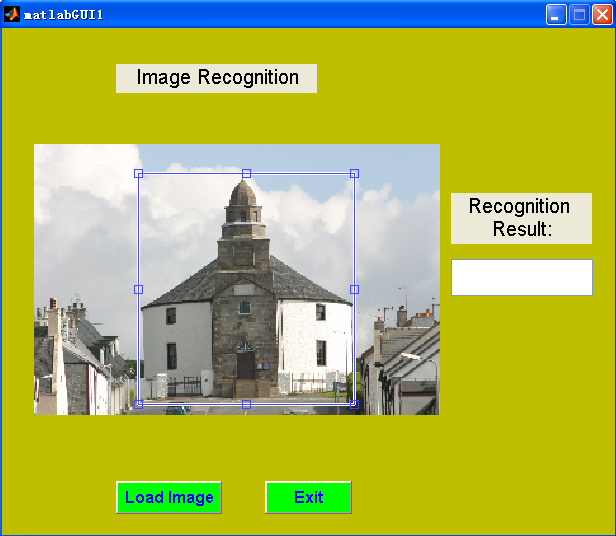Click the green Exit button
This screenshot has height=536, width=616.
308,497
